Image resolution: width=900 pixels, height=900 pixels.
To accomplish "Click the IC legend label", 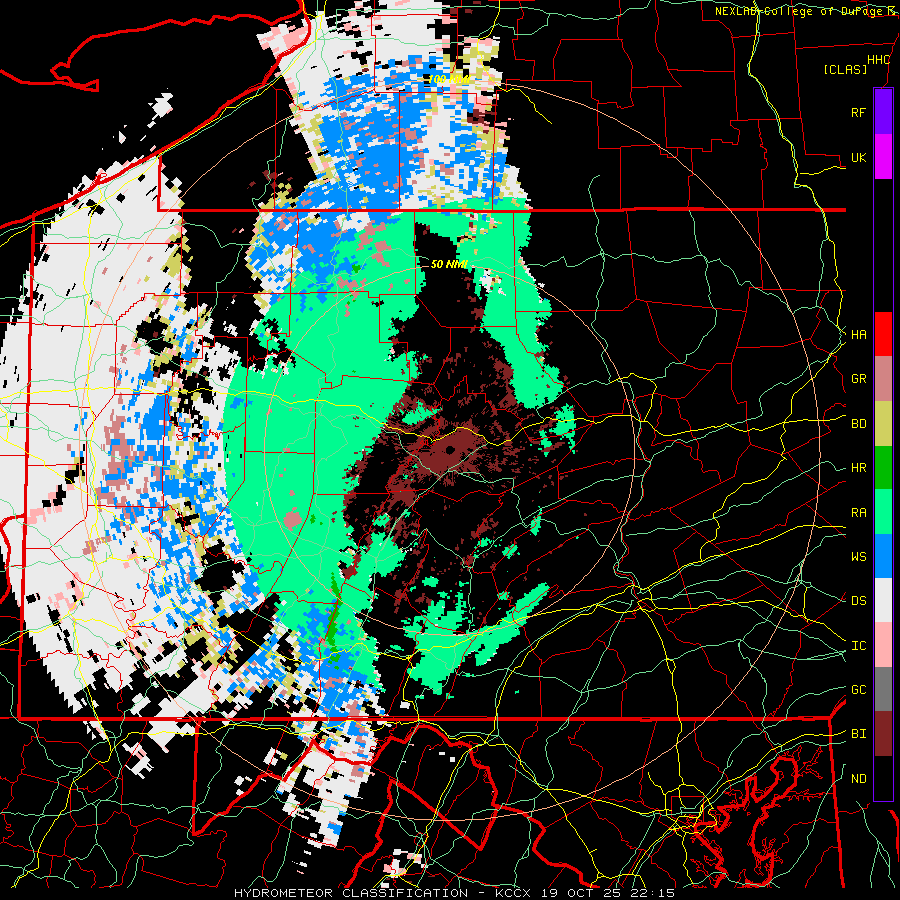I will click(858, 646).
